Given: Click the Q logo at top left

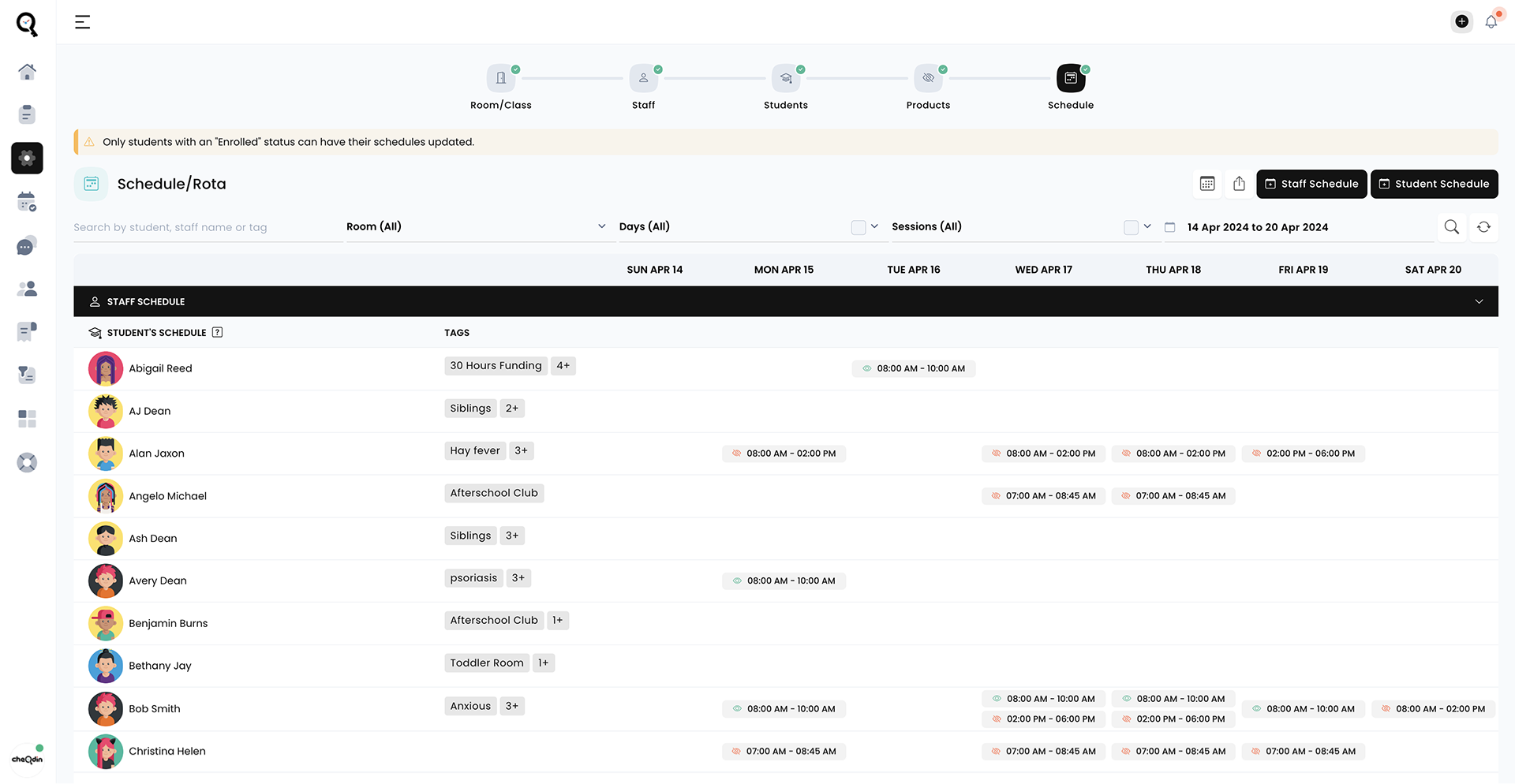Looking at the screenshot, I should click(x=27, y=24).
